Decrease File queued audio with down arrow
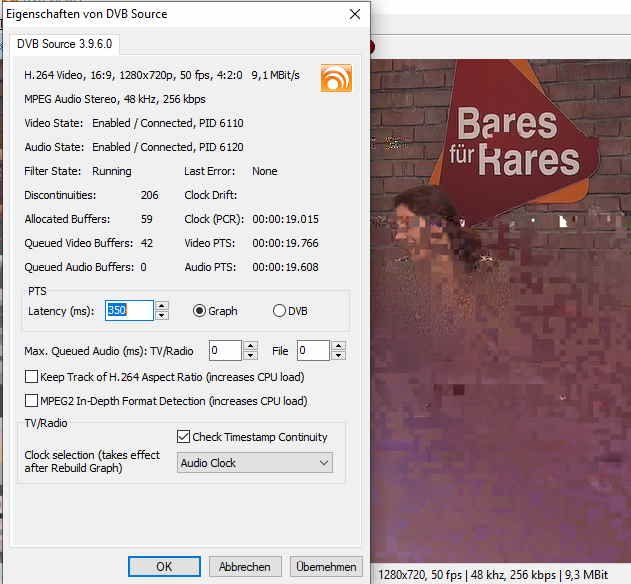The width and height of the screenshot is (631, 584). (x=338, y=355)
